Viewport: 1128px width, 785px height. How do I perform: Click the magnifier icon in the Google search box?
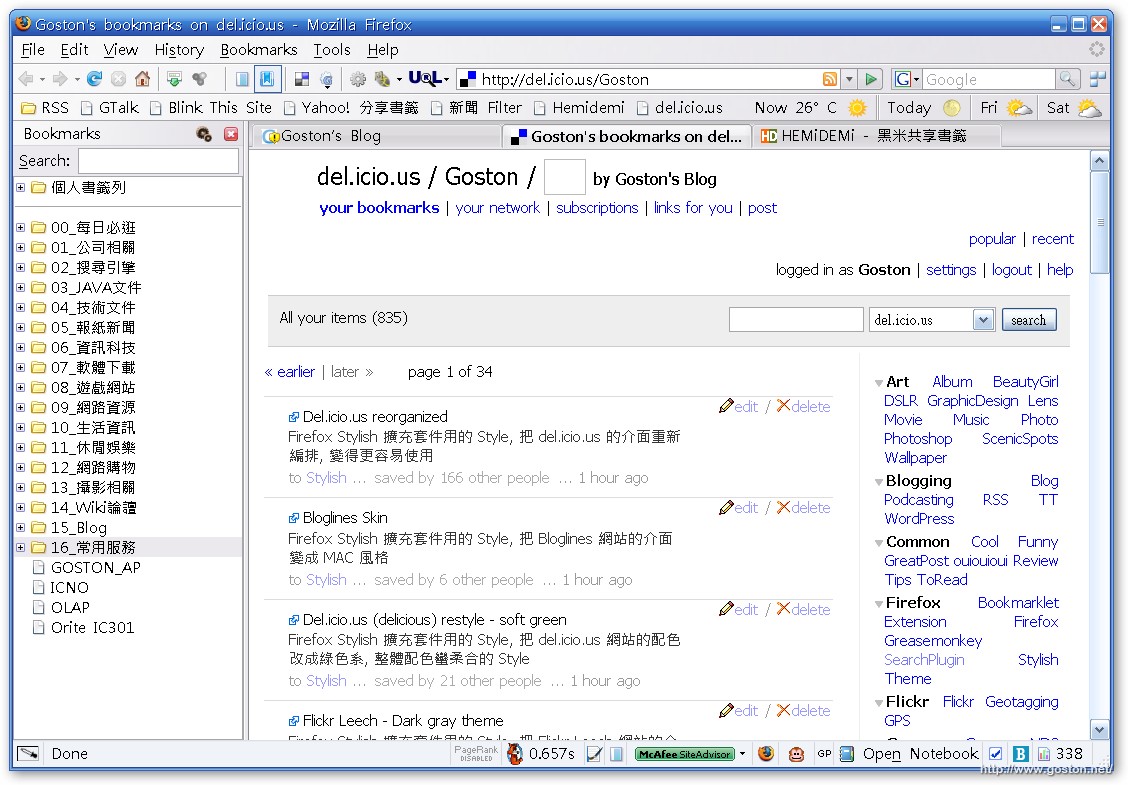click(x=1068, y=79)
